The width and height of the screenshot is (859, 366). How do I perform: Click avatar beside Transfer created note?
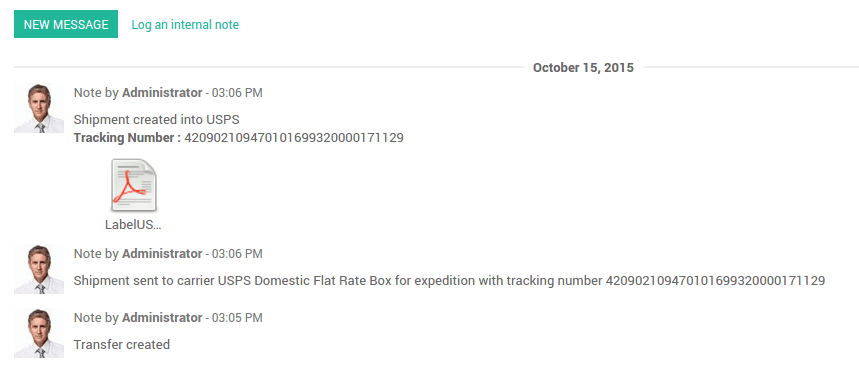click(x=39, y=333)
